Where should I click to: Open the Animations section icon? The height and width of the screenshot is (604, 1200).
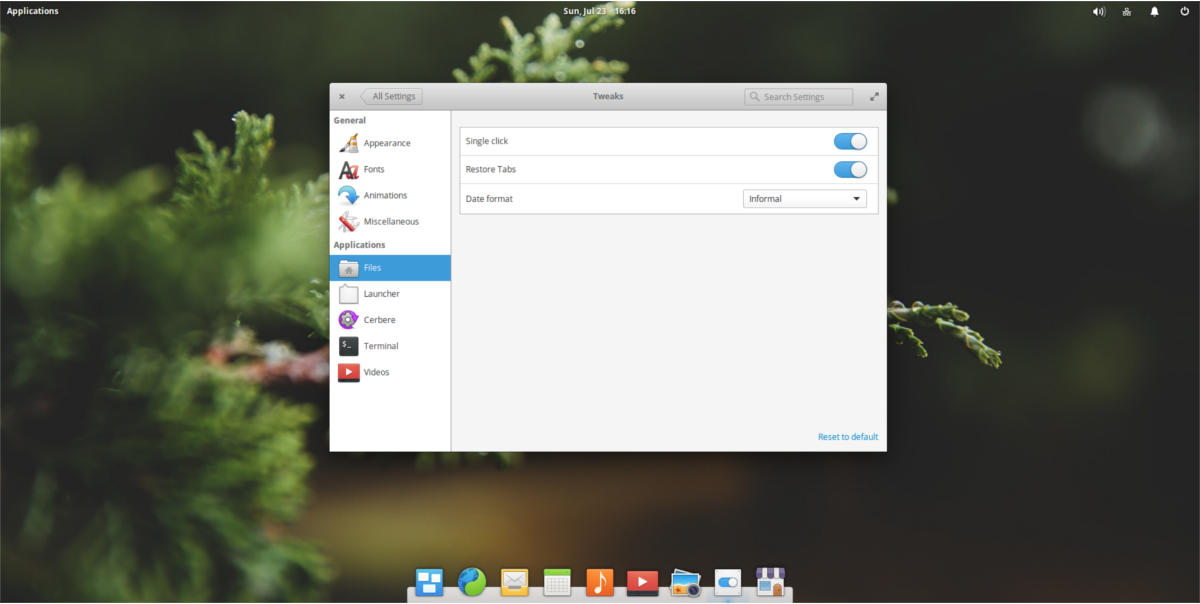pos(348,195)
